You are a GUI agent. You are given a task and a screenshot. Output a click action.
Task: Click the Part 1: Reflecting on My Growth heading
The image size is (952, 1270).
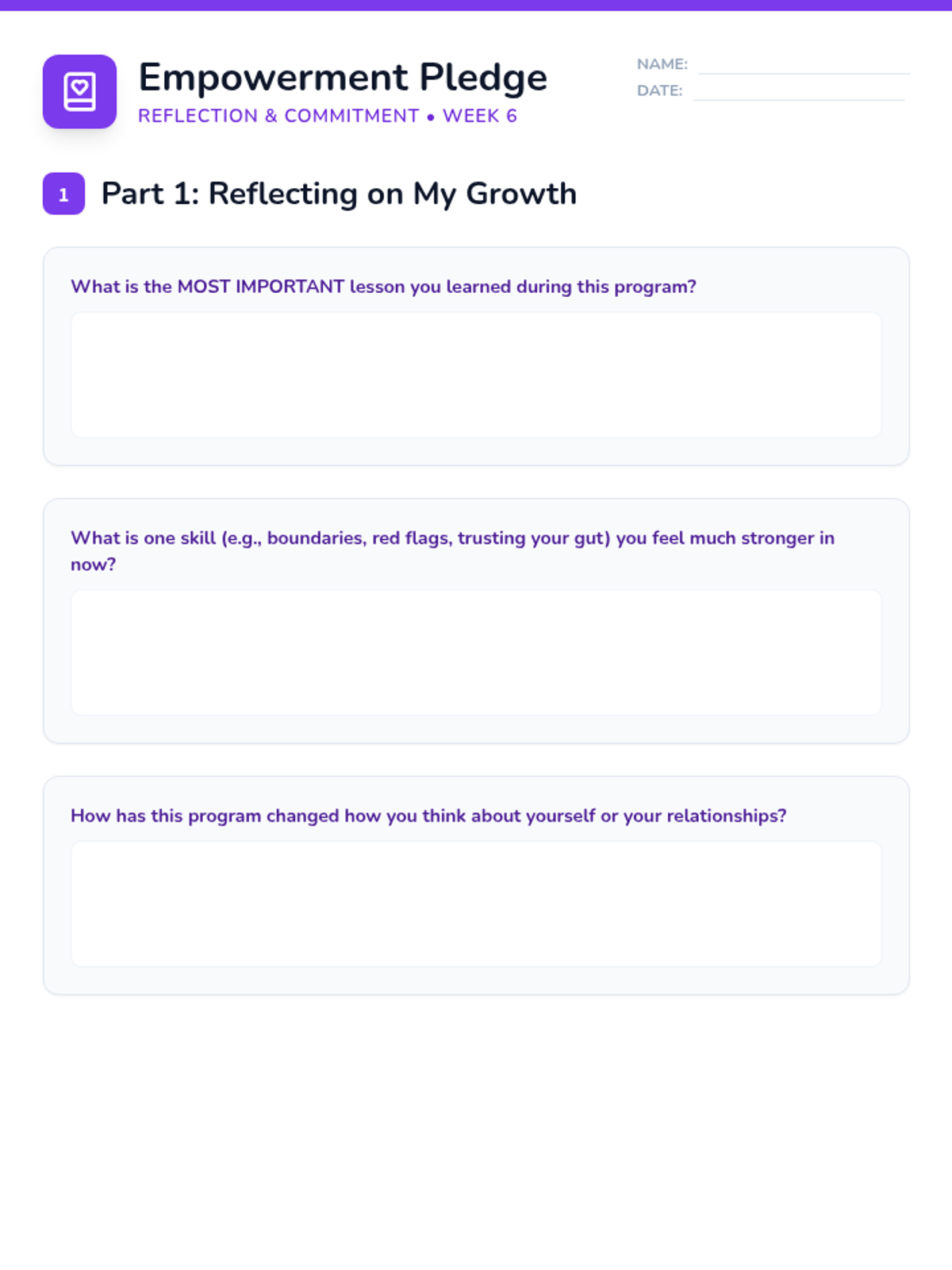[x=339, y=194]
